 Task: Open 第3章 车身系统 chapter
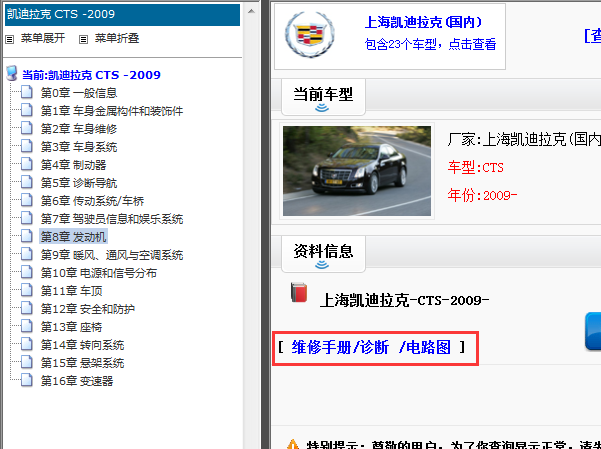pyautogui.click(x=79, y=147)
